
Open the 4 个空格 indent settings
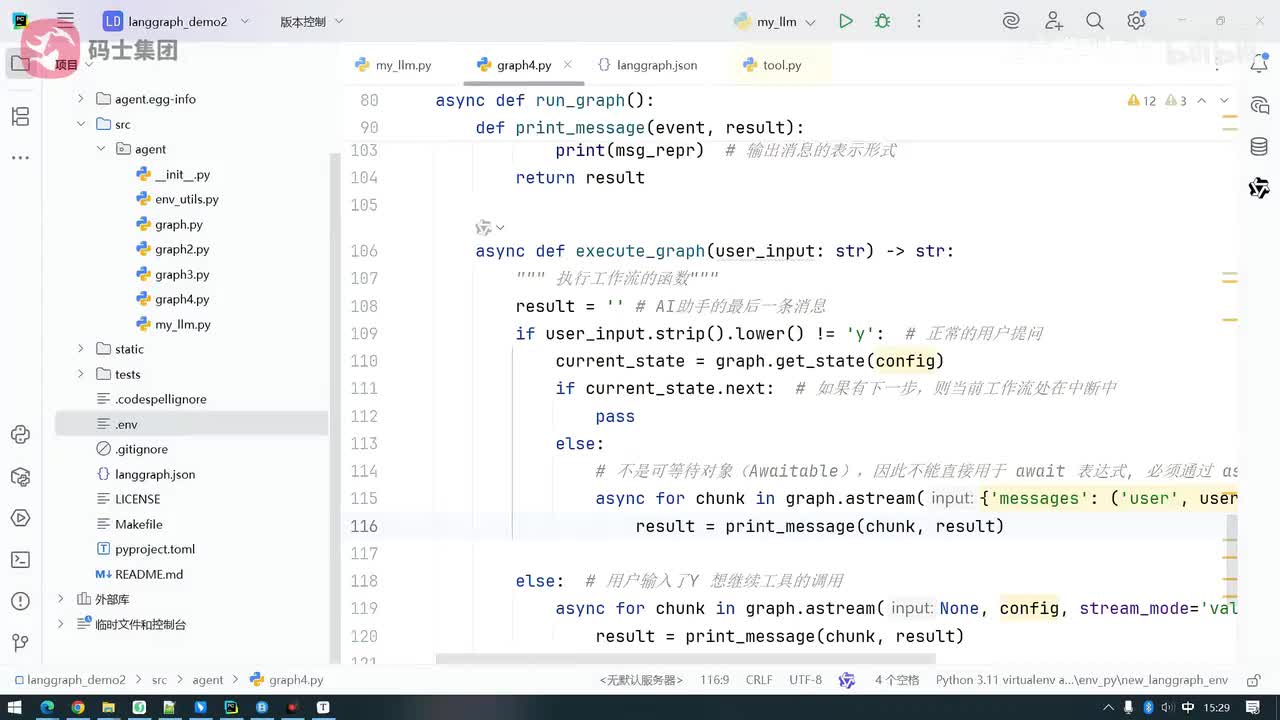click(x=897, y=680)
